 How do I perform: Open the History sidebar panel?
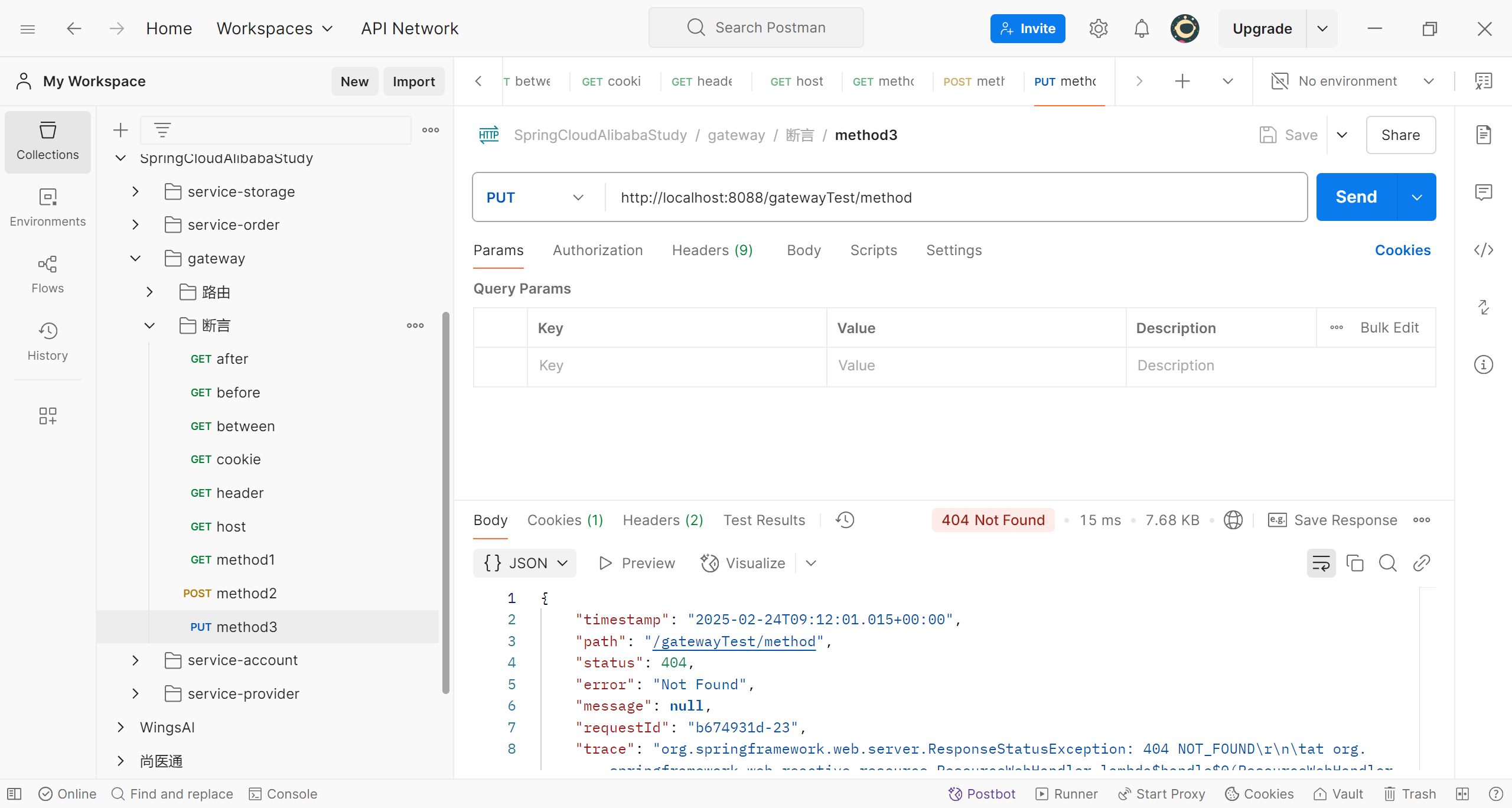tap(47, 341)
